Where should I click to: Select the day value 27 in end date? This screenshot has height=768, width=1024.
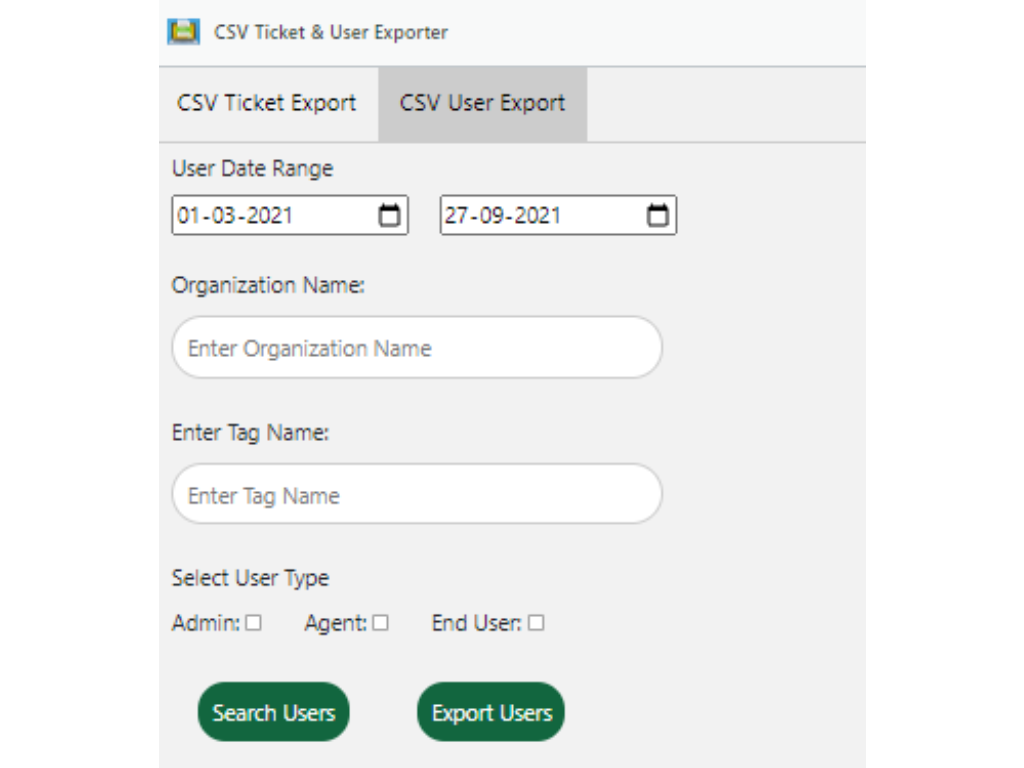tap(457, 215)
